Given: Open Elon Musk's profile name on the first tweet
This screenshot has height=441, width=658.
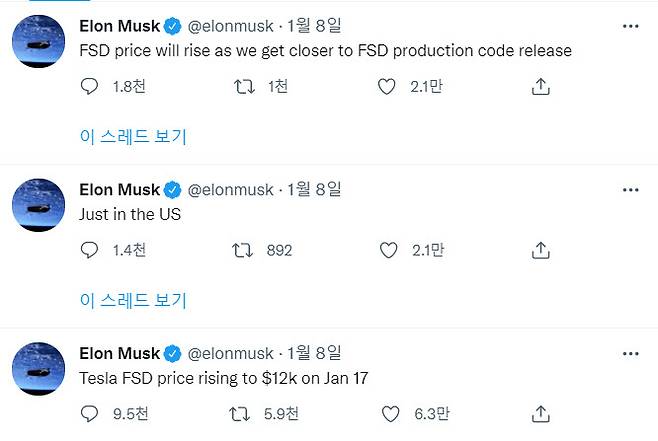Looking at the screenshot, I should click(x=119, y=26).
